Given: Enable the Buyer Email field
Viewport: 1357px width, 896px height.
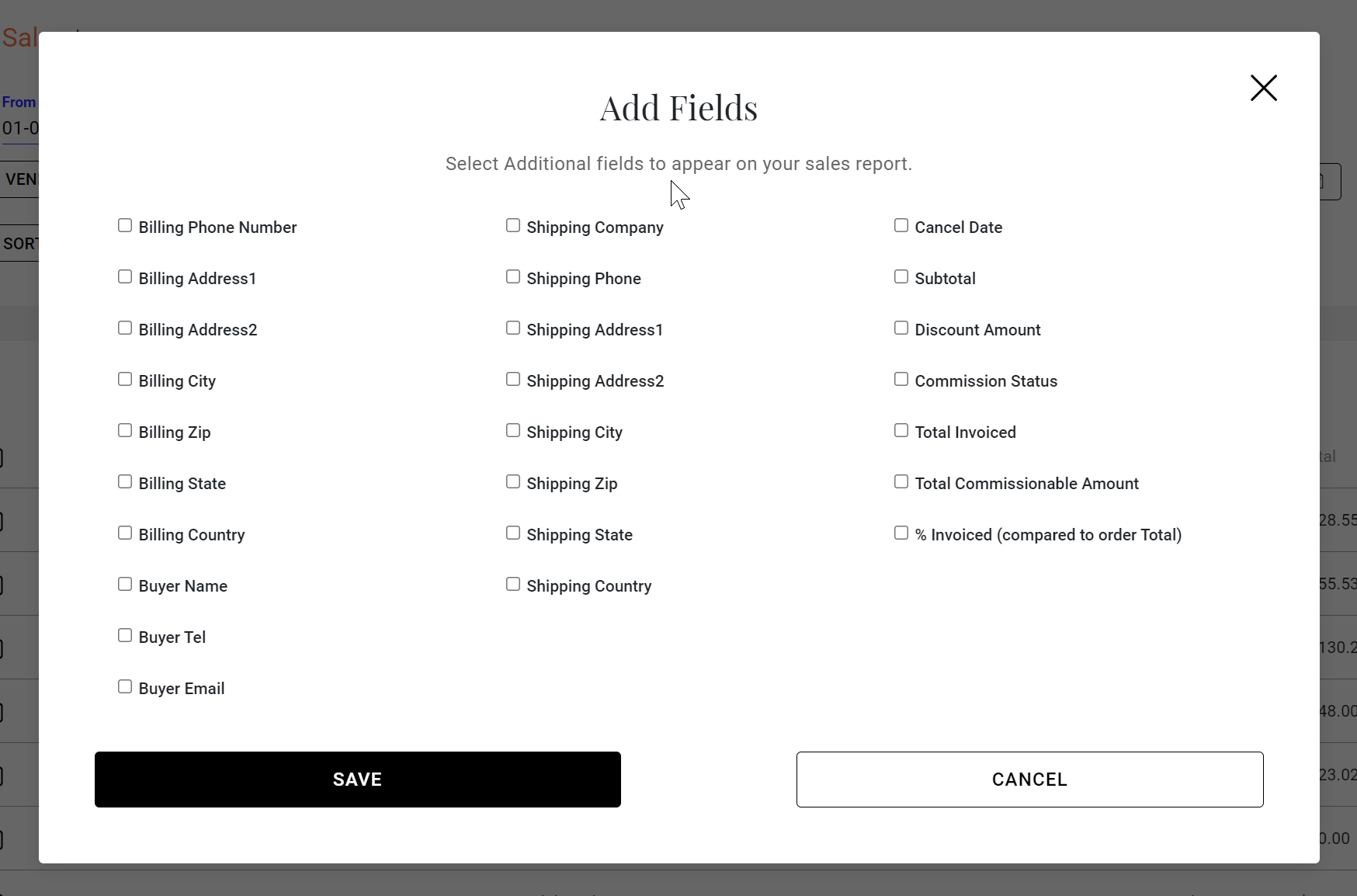Looking at the screenshot, I should coord(125,687).
